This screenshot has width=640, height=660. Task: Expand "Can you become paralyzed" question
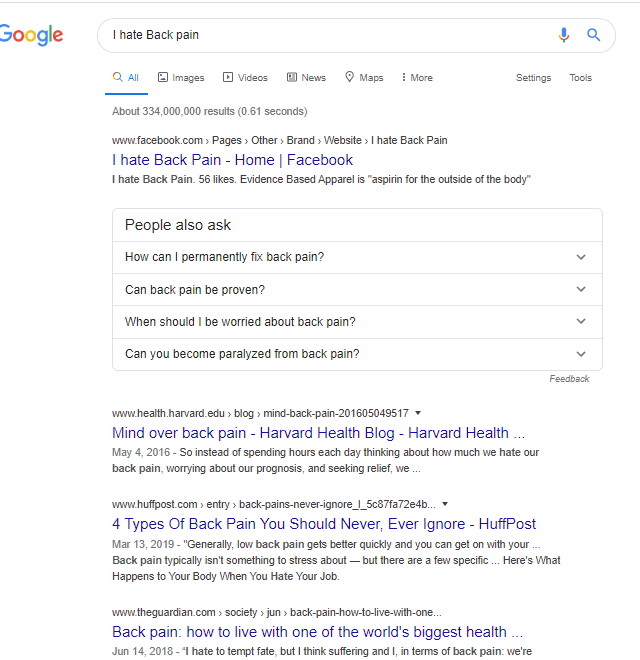click(357, 354)
